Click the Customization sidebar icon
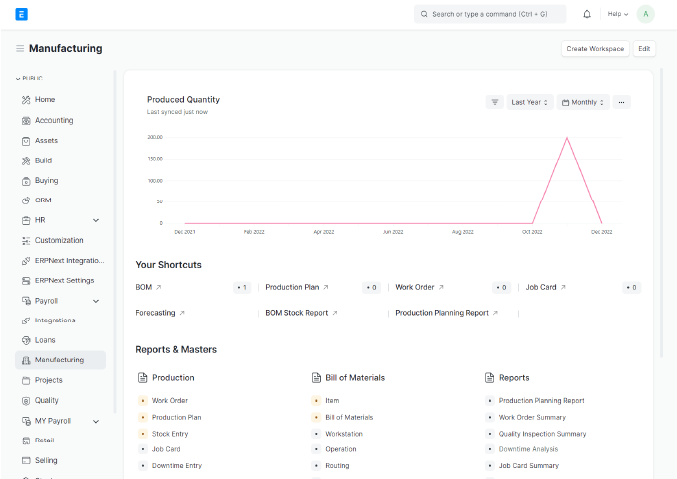 26,241
